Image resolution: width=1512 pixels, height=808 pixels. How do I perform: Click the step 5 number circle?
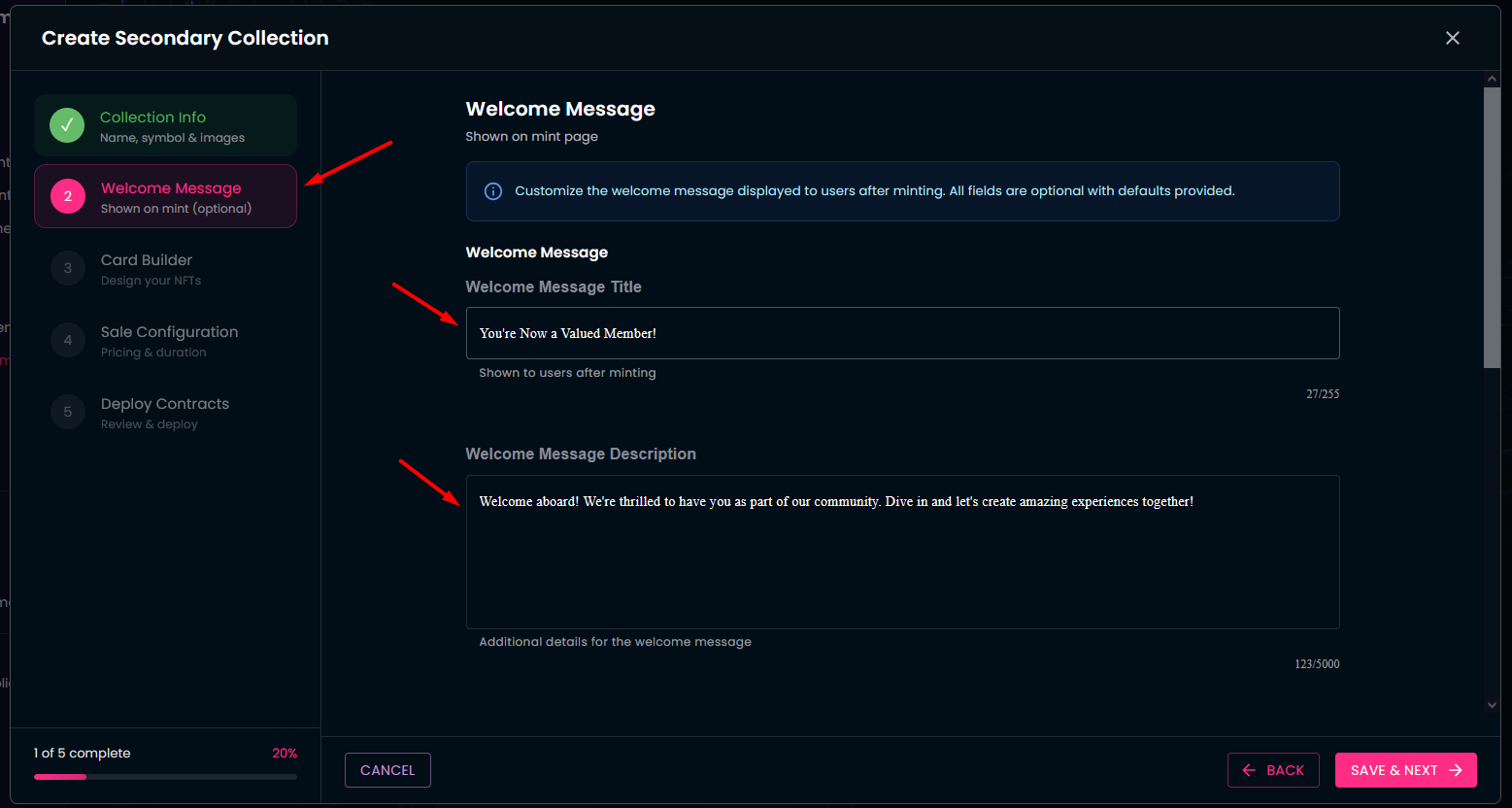67,413
